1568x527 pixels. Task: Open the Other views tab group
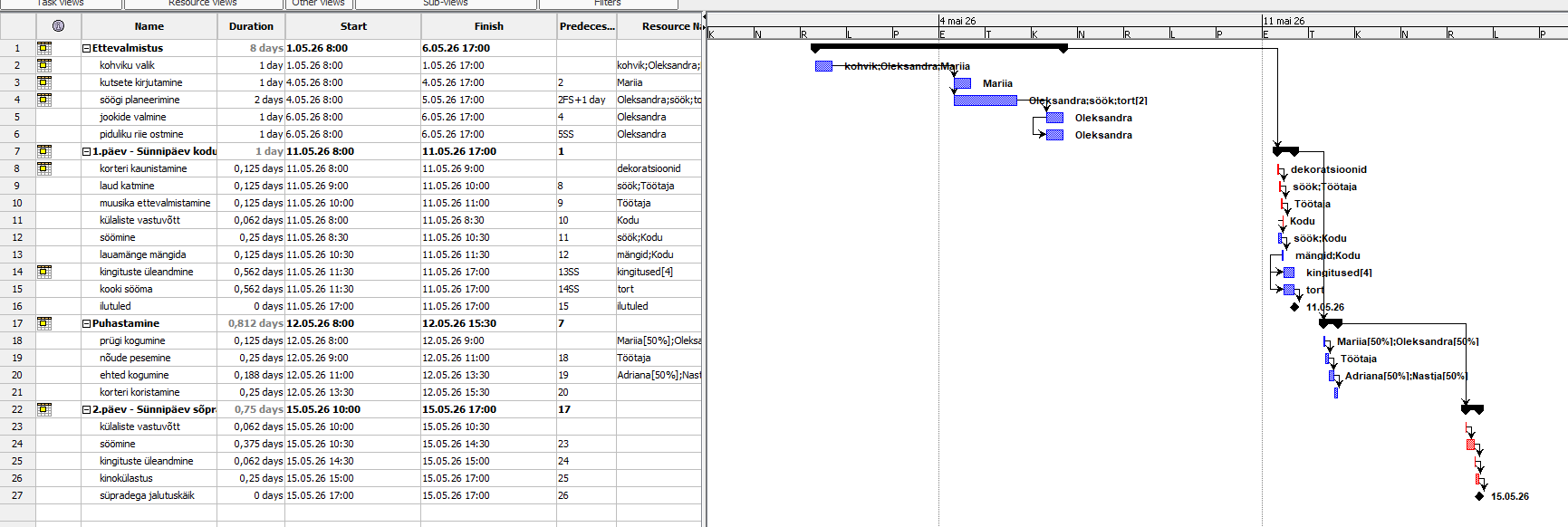[318, 4]
